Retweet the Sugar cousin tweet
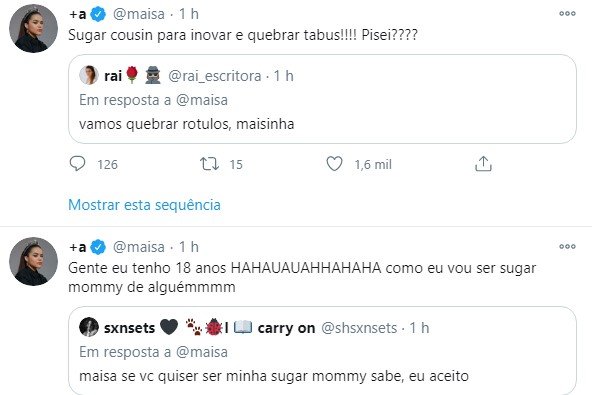592x395 pixels. (x=210, y=164)
